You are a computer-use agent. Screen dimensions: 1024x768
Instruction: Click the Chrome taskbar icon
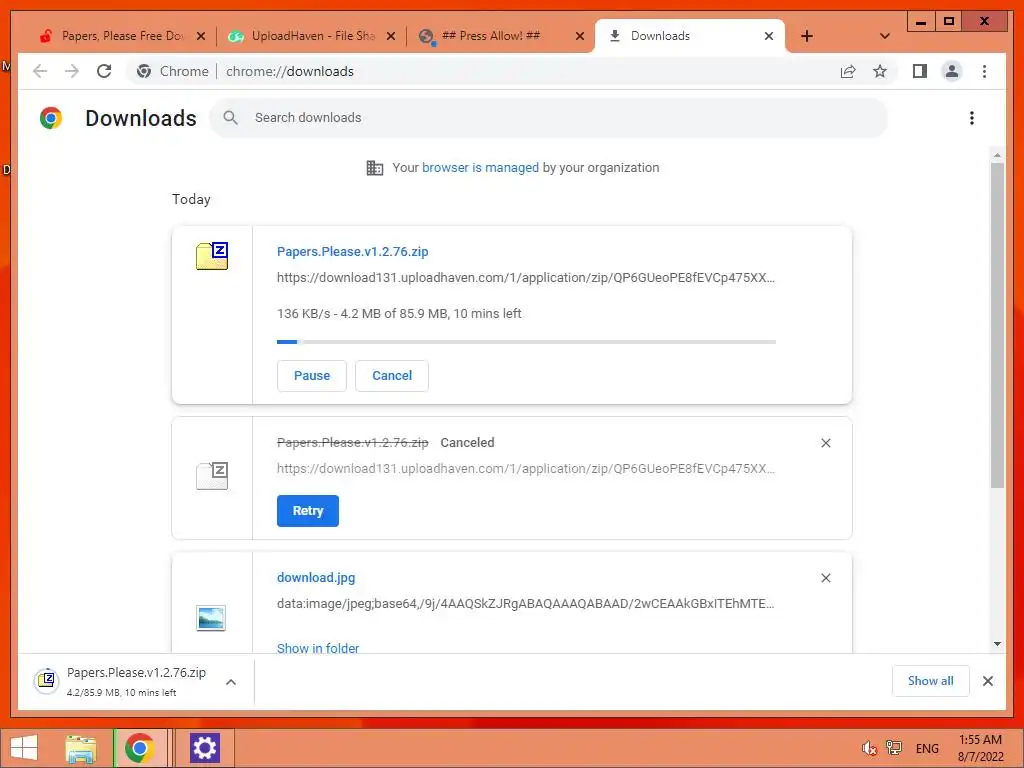click(x=139, y=748)
